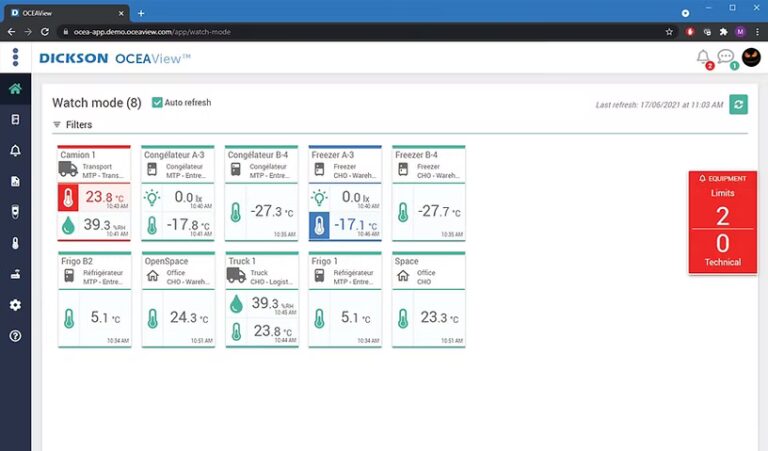Click the alarms bell icon in sidebar
768x451 pixels.
click(15, 150)
